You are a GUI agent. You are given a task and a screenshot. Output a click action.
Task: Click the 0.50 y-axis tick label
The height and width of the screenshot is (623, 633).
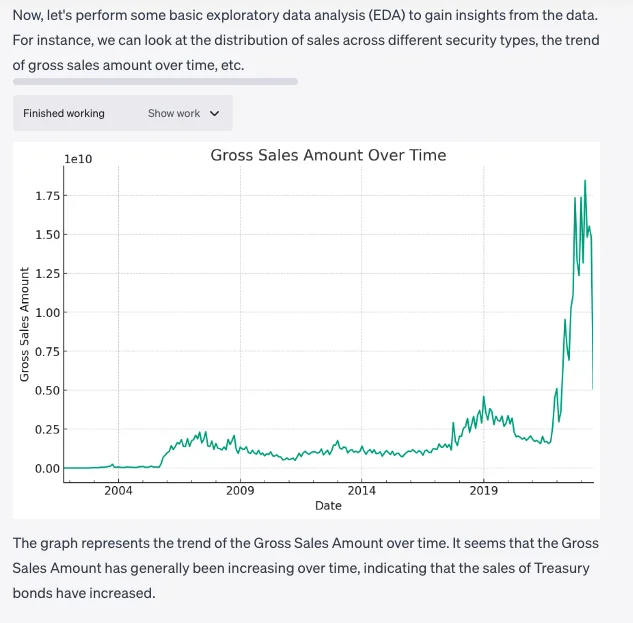49,391
